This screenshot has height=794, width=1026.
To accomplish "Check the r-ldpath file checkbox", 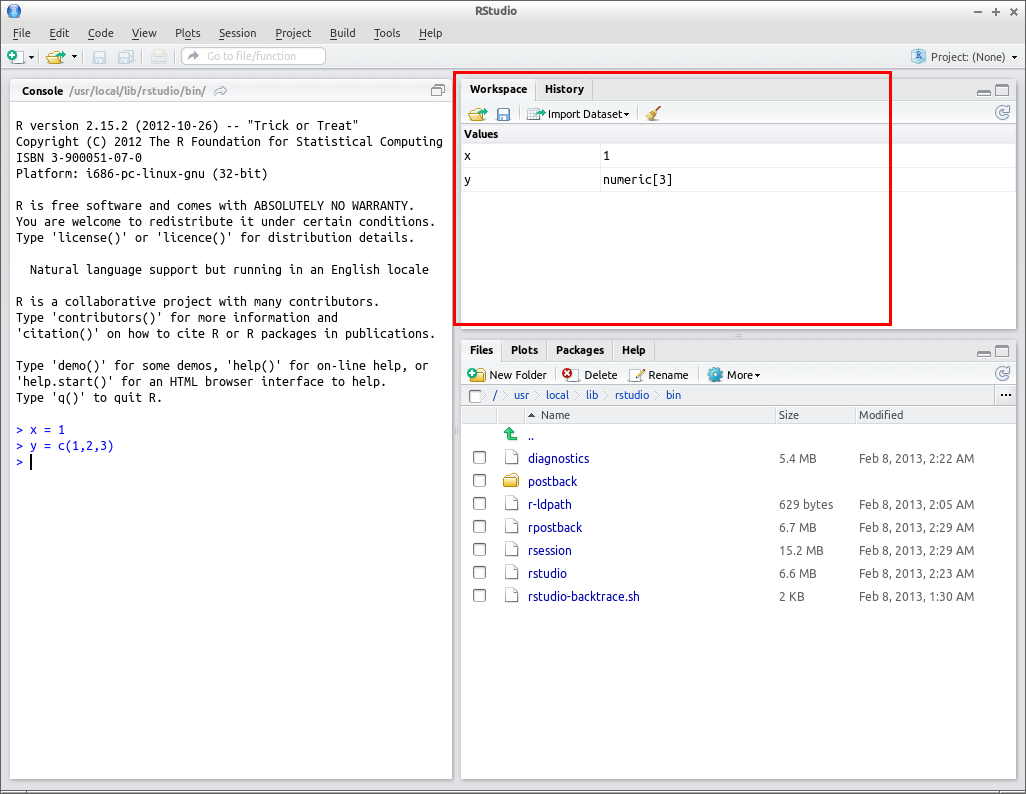I will pyautogui.click(x=480, y=503).
